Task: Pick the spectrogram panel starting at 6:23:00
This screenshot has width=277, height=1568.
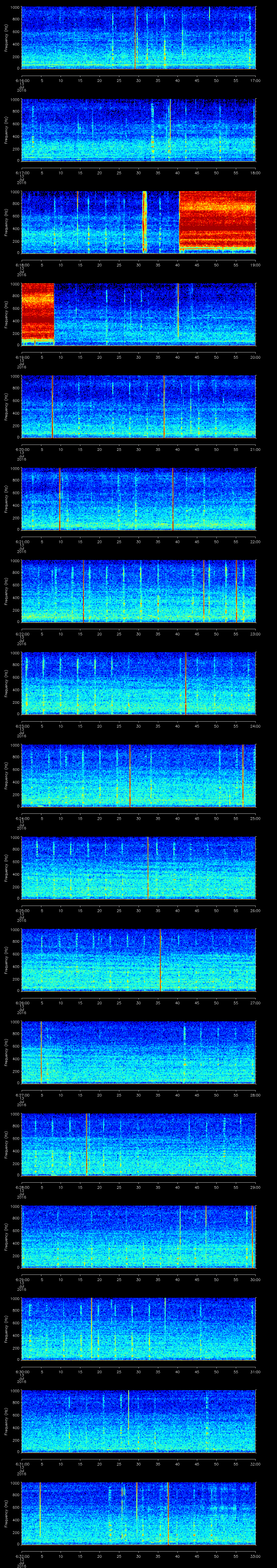Action: (138, 683)
